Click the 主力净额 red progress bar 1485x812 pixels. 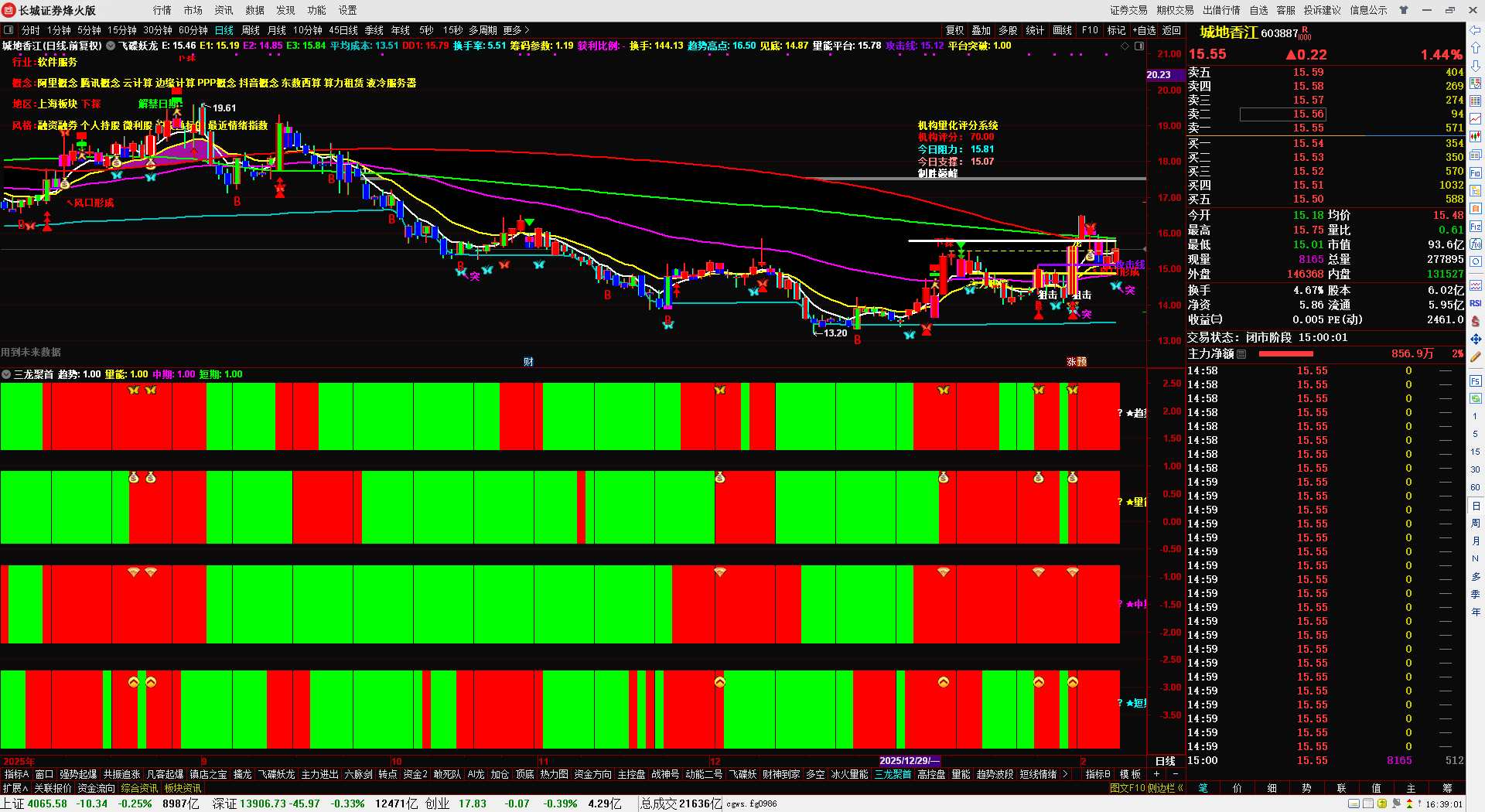click(1286, 354)
